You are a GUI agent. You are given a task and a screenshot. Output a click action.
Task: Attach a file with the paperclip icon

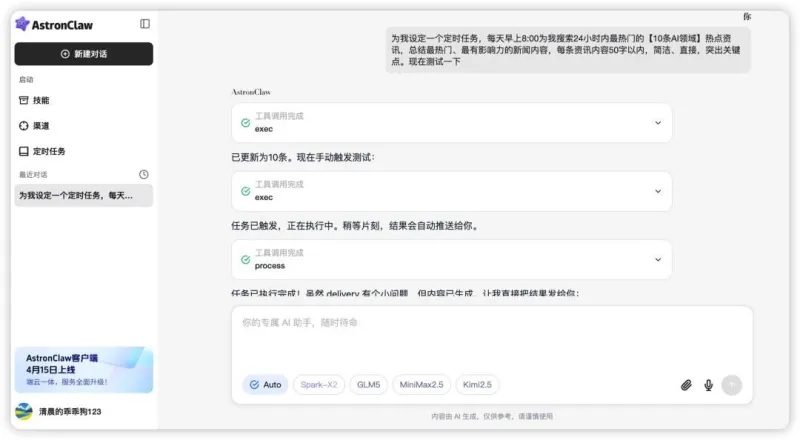[x=686, y=385]
